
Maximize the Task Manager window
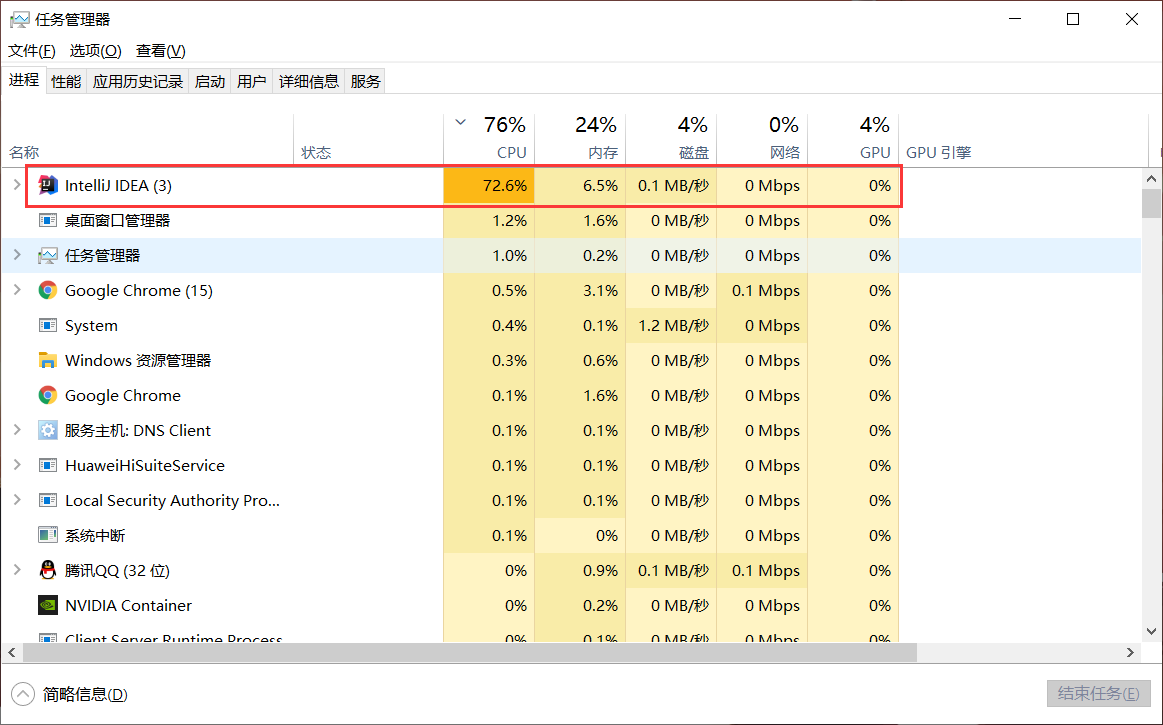1073,19
